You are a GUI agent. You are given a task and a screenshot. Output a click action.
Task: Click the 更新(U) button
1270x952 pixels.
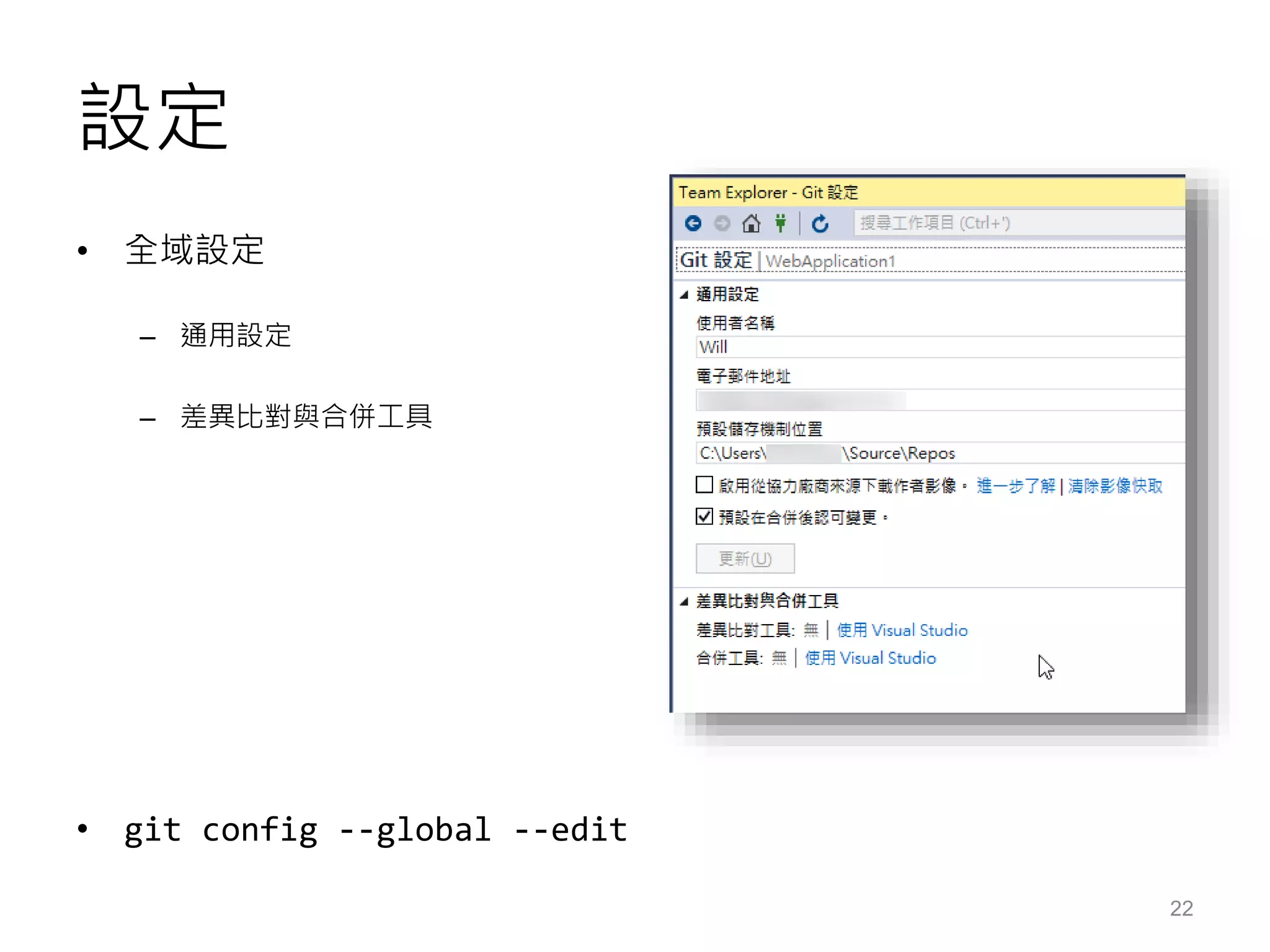point(745,559)
